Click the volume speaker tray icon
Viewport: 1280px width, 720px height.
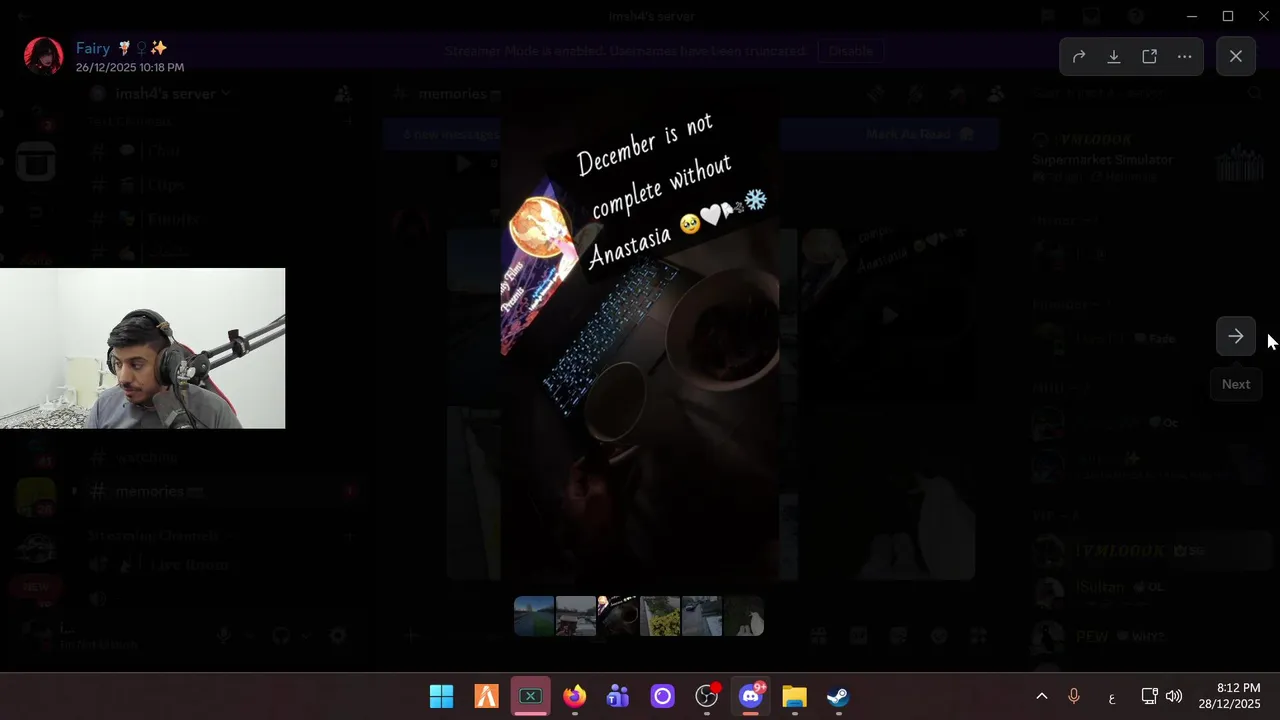coord(1174,697)
